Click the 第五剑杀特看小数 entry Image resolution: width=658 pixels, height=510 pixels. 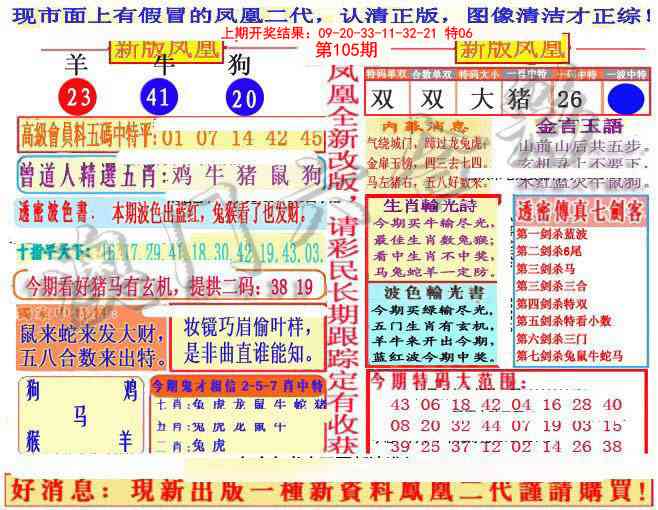pos(564,321)
